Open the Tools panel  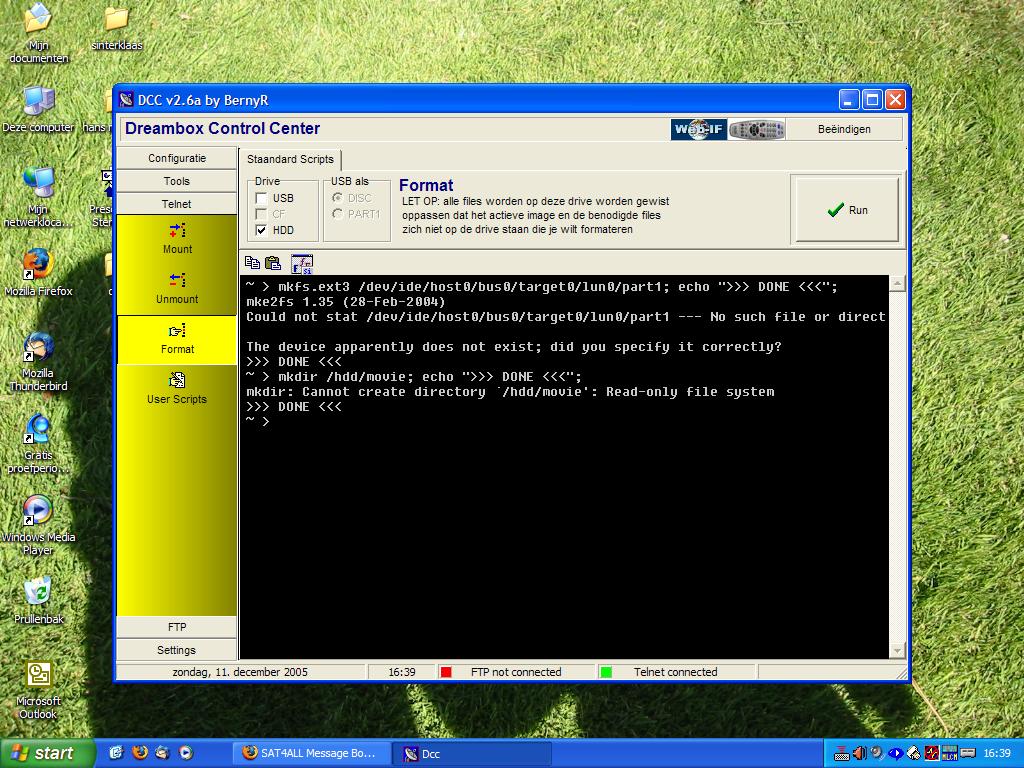click(176, 181)
